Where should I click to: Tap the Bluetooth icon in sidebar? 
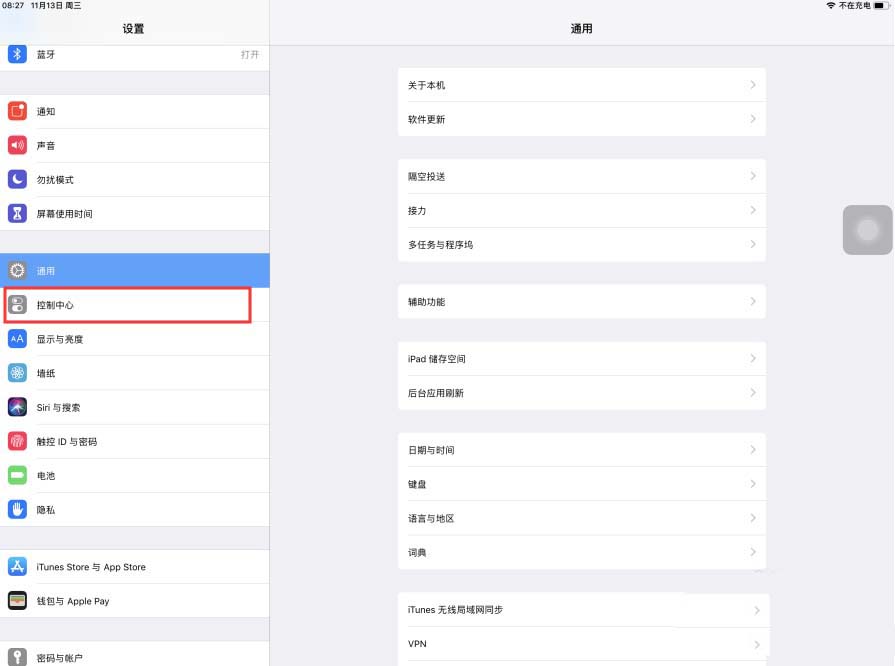(x=17, y=54)
